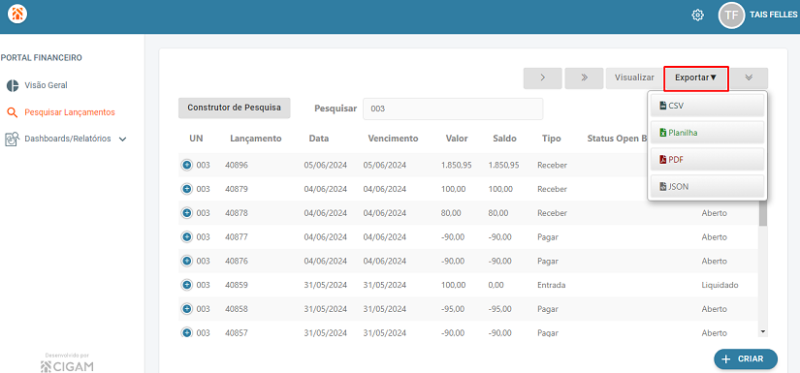Click the TF user avatar
The image size is (800, 373).
pyautogui.click(x=731, y=15)
